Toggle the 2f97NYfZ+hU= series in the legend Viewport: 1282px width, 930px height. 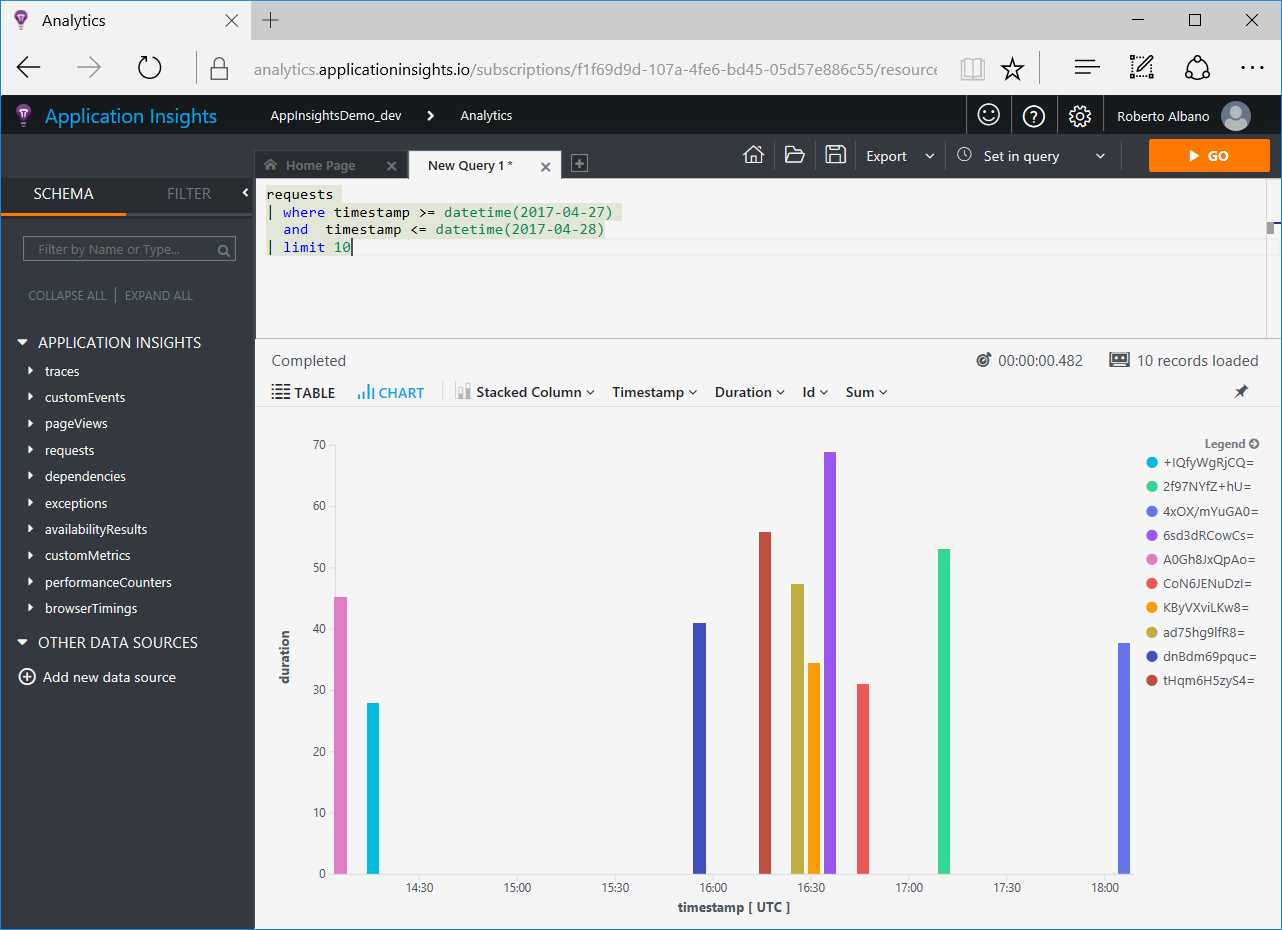click(x=1200, y=487)
